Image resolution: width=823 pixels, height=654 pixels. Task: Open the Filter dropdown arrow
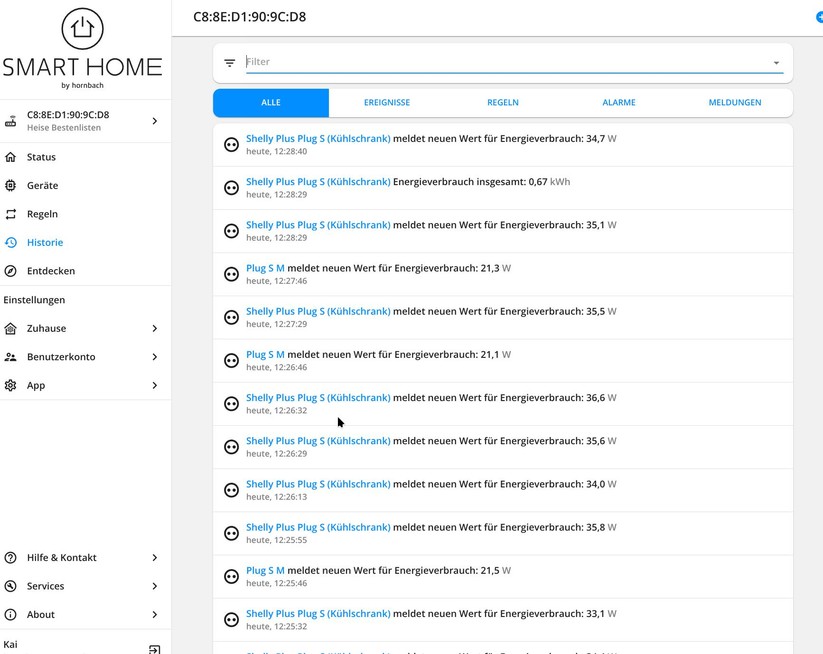[776, 63]
